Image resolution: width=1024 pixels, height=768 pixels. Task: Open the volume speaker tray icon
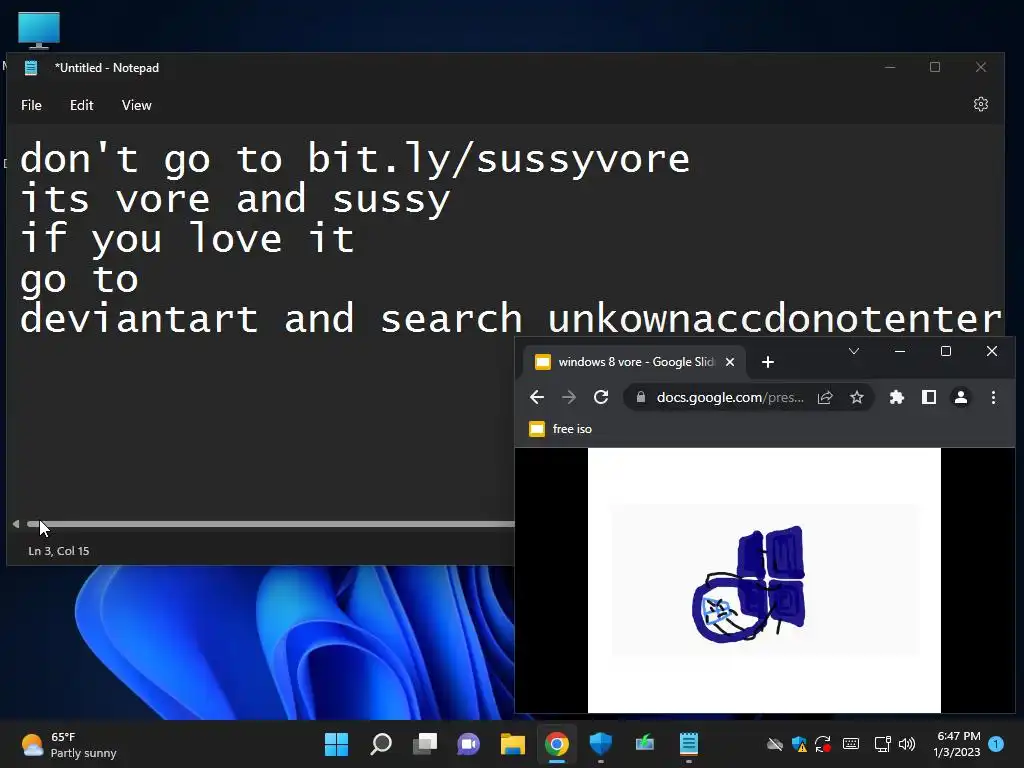click(906, 744)
